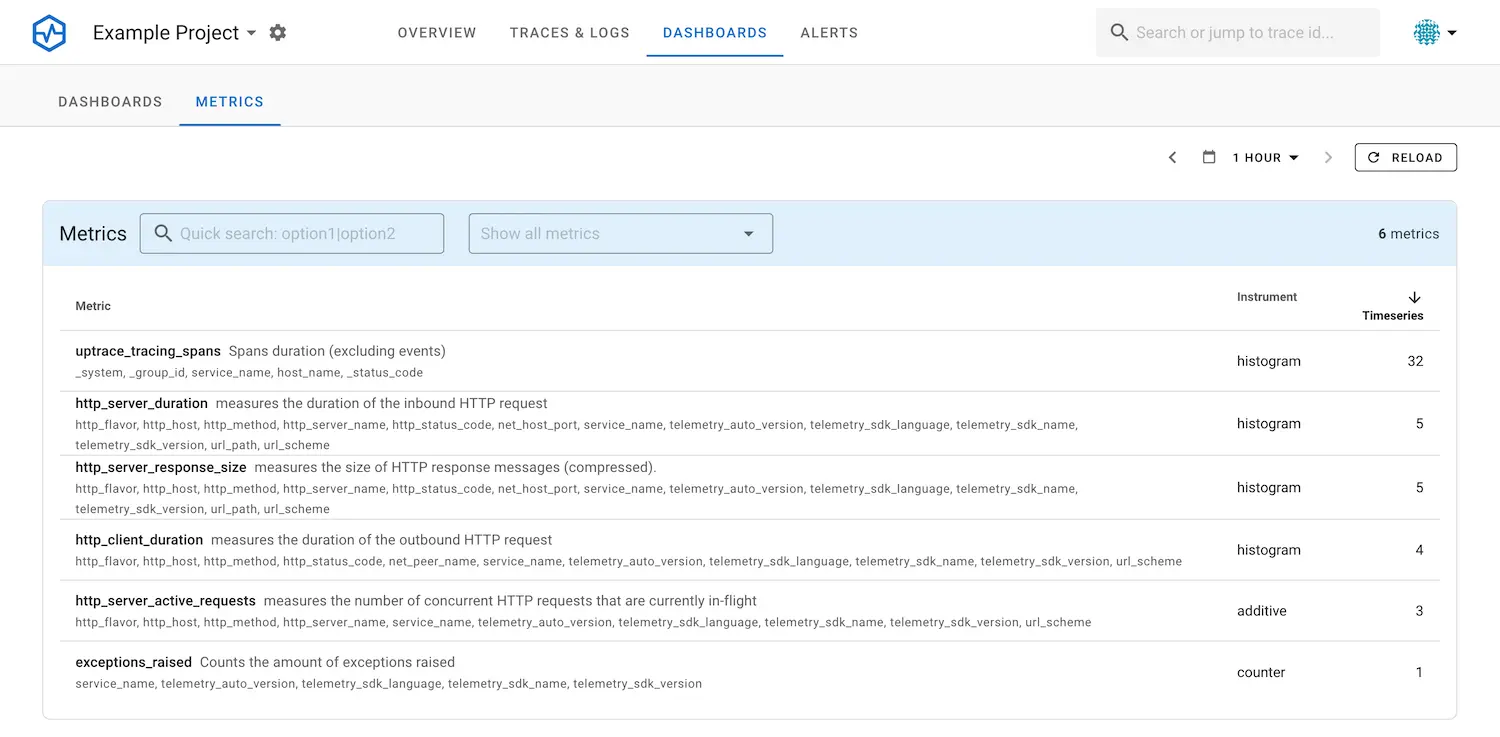Go to next time period arrow
This screenshot has width=1500, height=737.
pyautogui.click(x=1328, y=158)
